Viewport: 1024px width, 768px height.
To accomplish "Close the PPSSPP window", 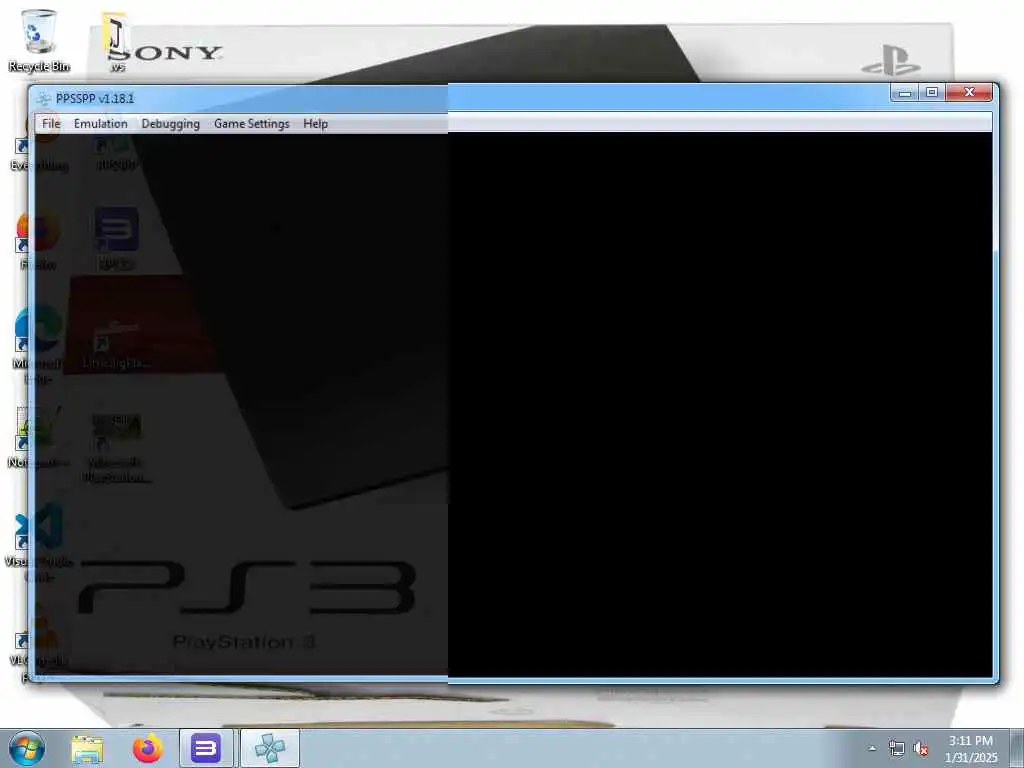I will 969,93.
